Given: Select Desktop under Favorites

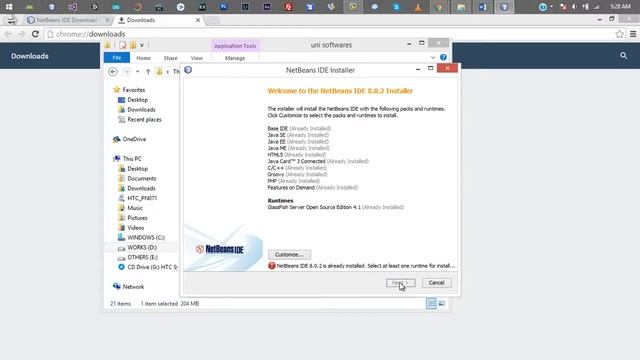Looking at the screenshot, I should pos(137,100).
